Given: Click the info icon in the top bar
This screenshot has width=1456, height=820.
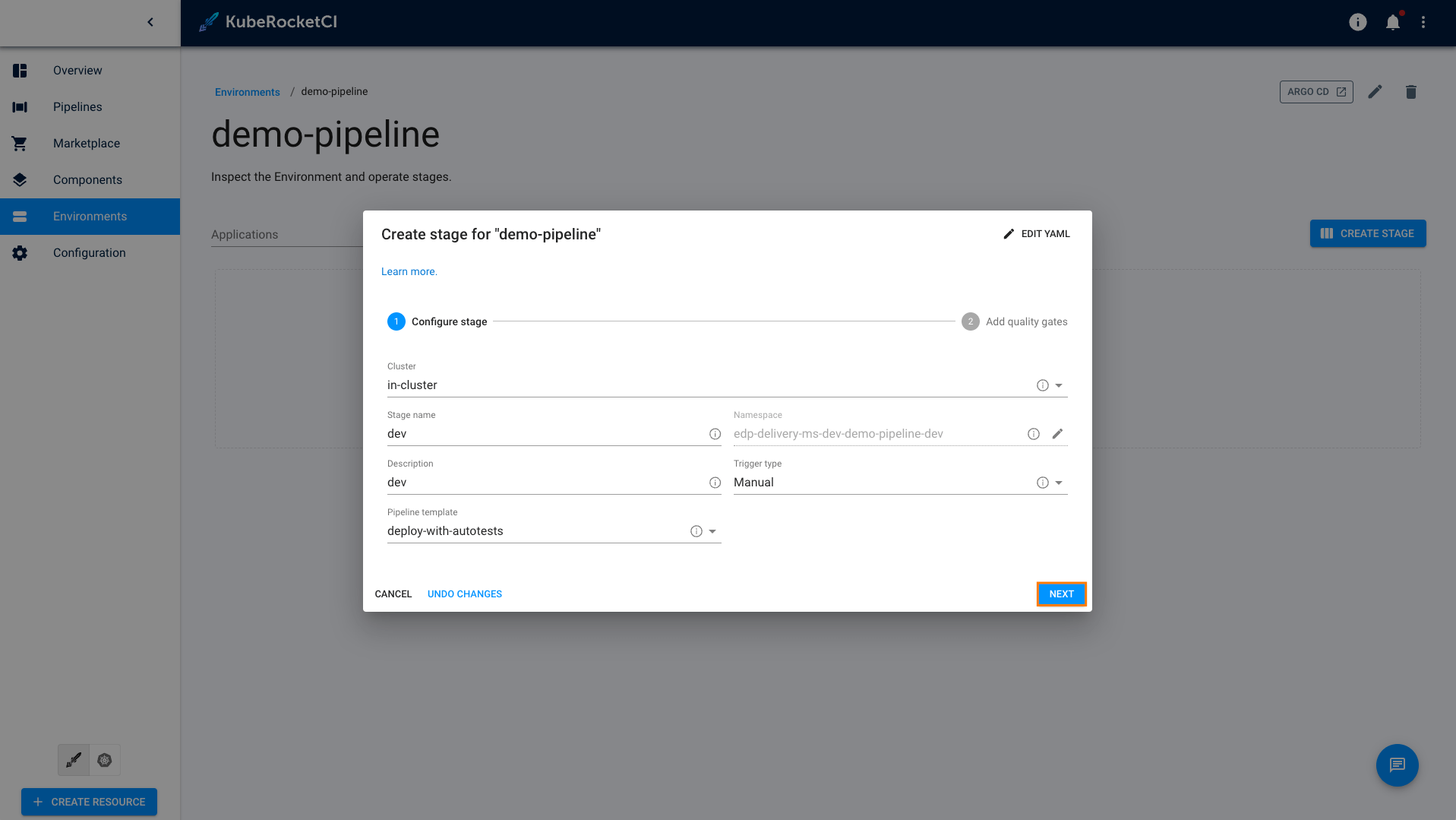Looking at the screenshot, I should tap(1357, 22).
